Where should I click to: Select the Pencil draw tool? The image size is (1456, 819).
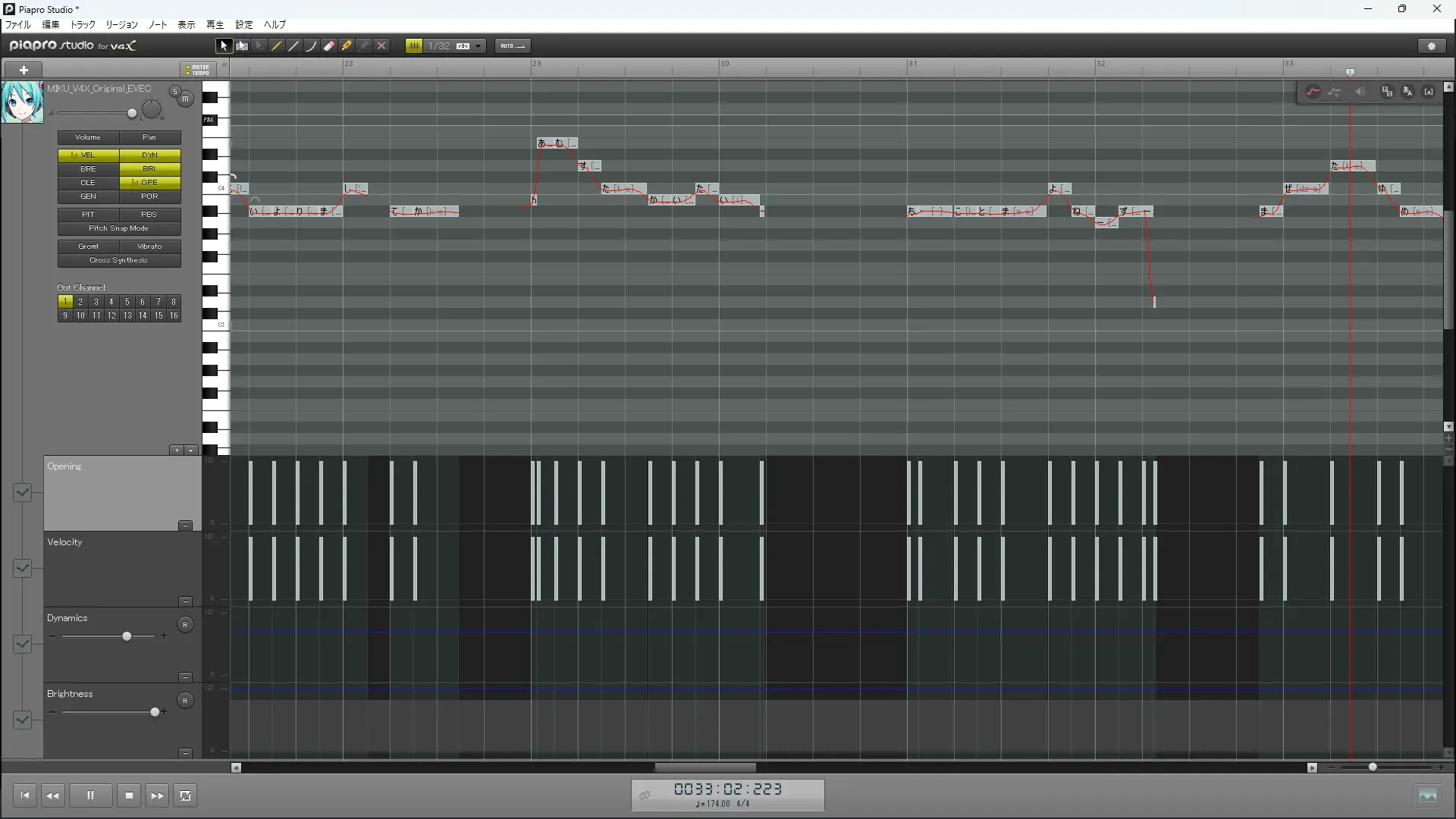point(277,46)
